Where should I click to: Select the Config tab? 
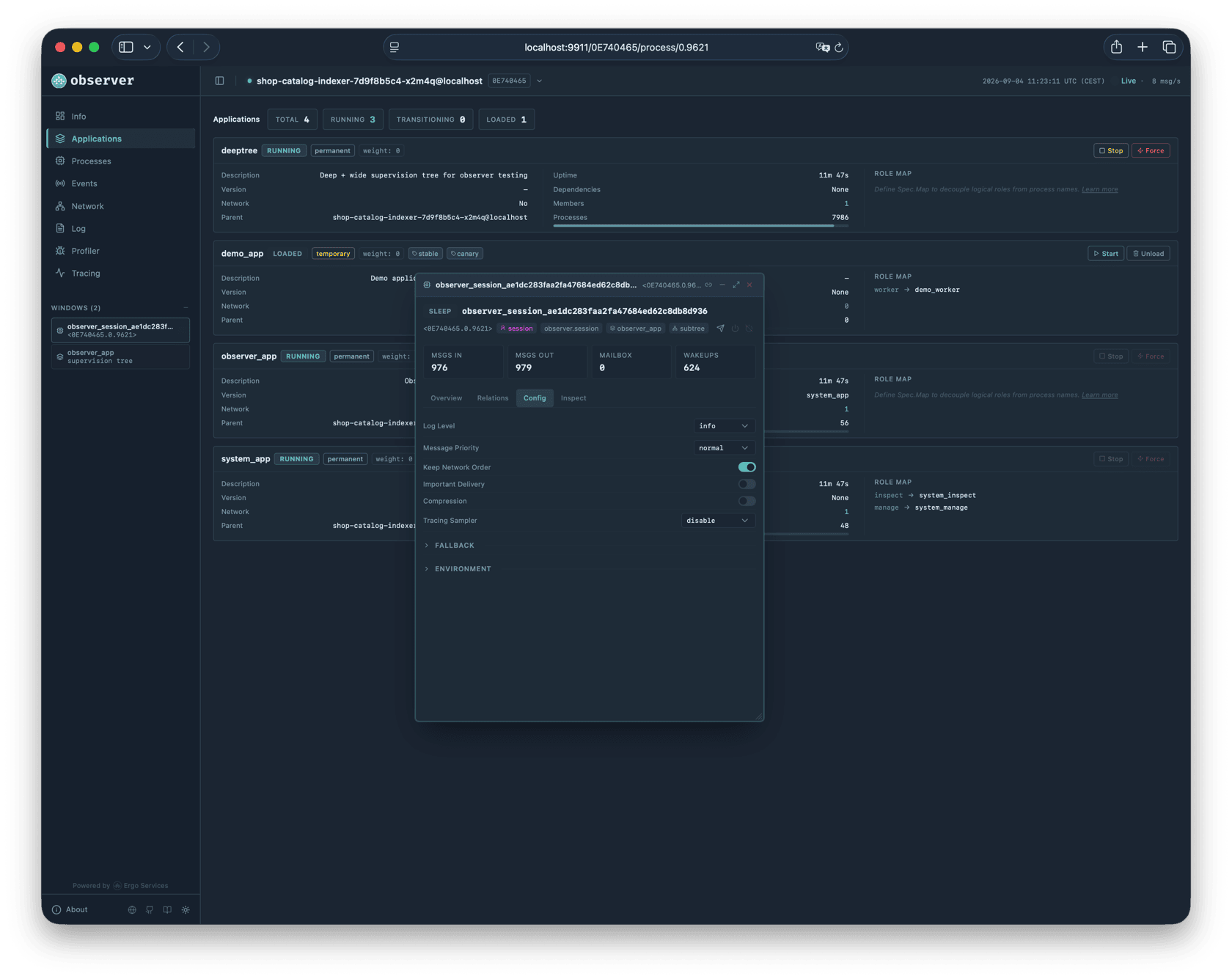(x=535, y=398)
